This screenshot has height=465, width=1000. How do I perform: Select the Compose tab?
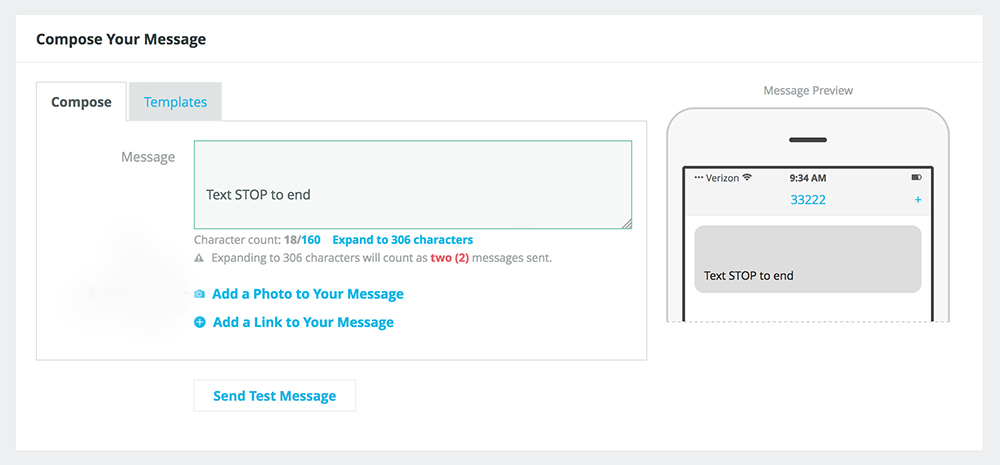[x=81, y=102]
